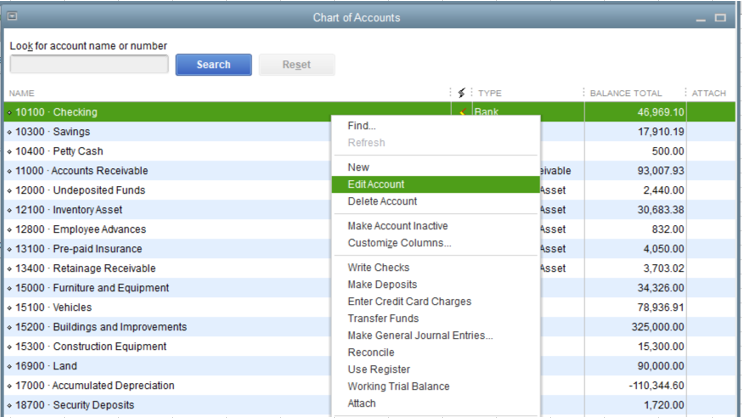Minimize the Chart of Accounts window
The image size is (742, 418).
[x=701, y=18]
